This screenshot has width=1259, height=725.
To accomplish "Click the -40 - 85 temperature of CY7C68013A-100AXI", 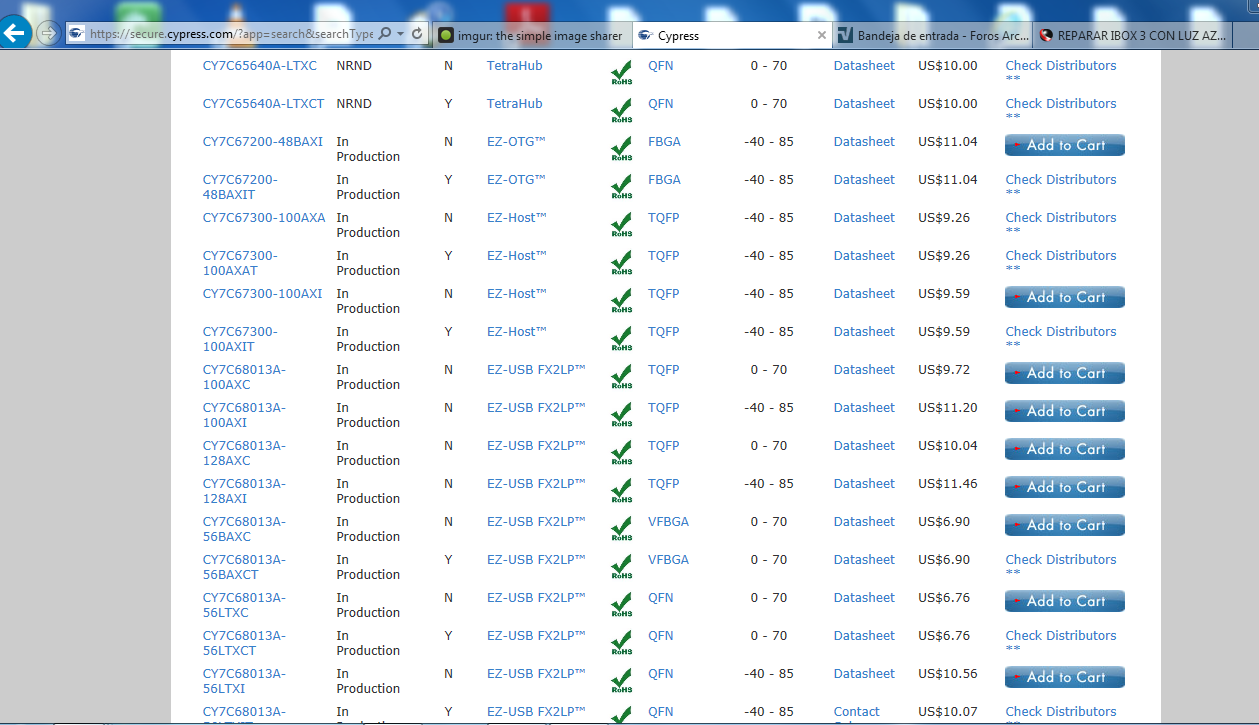I will point(769,408).
